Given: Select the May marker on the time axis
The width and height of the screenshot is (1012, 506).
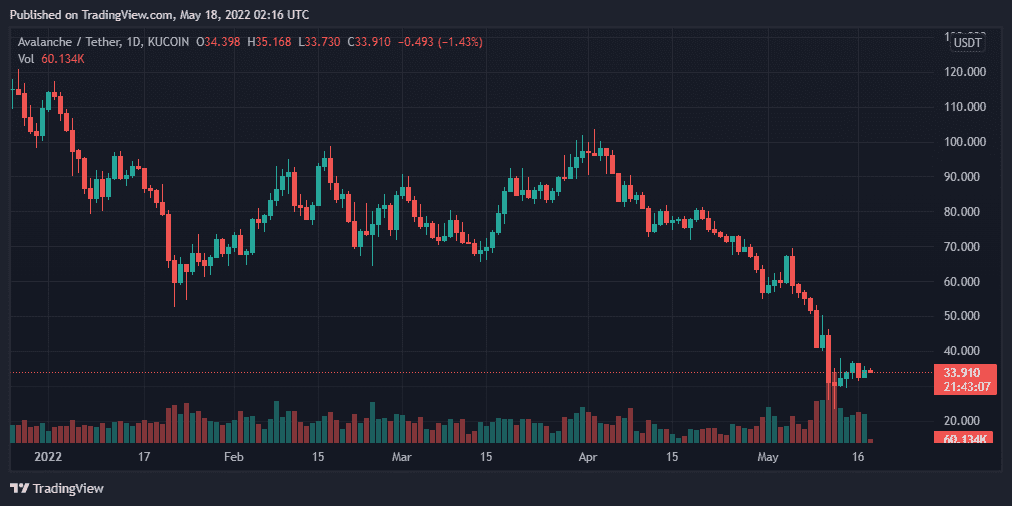Looking at the screenshot, I should [x=767, y=456].
